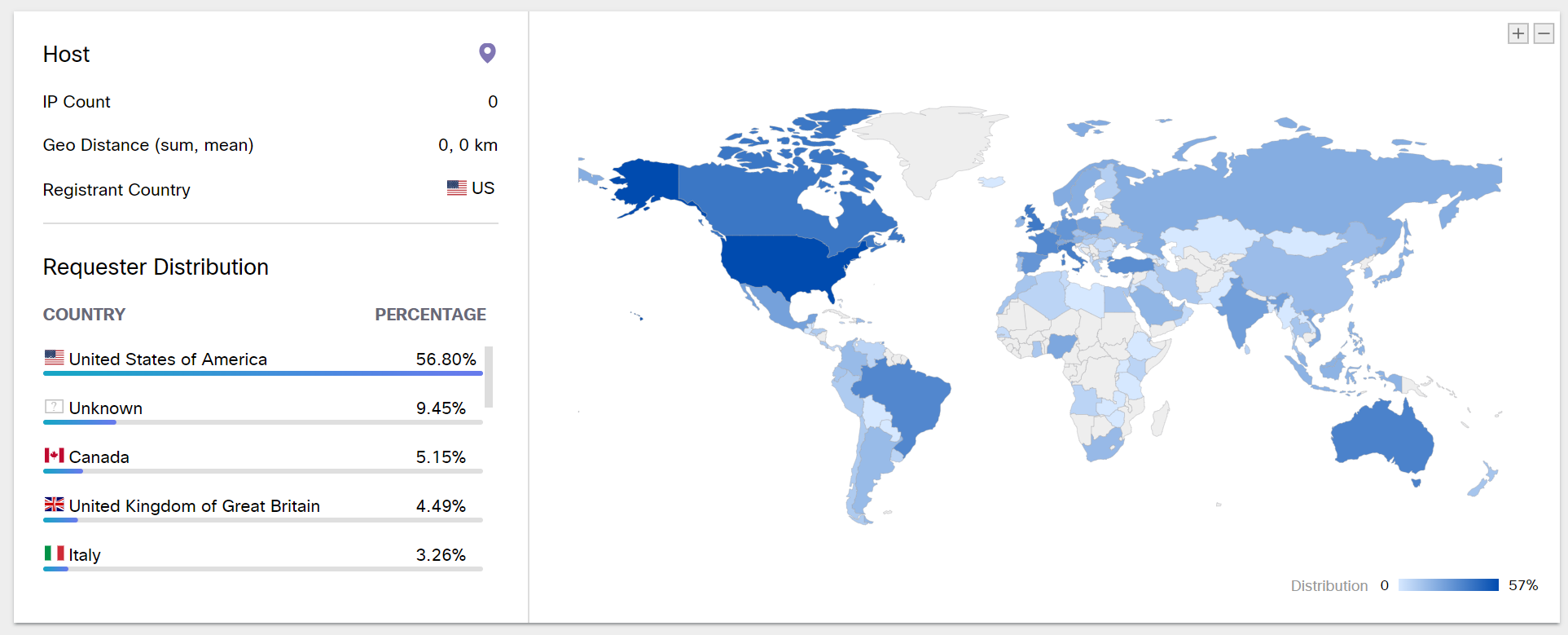This screenshot has width=1568, height=635.
Task: Click the Canada flag icon
Action: (55, 456)
